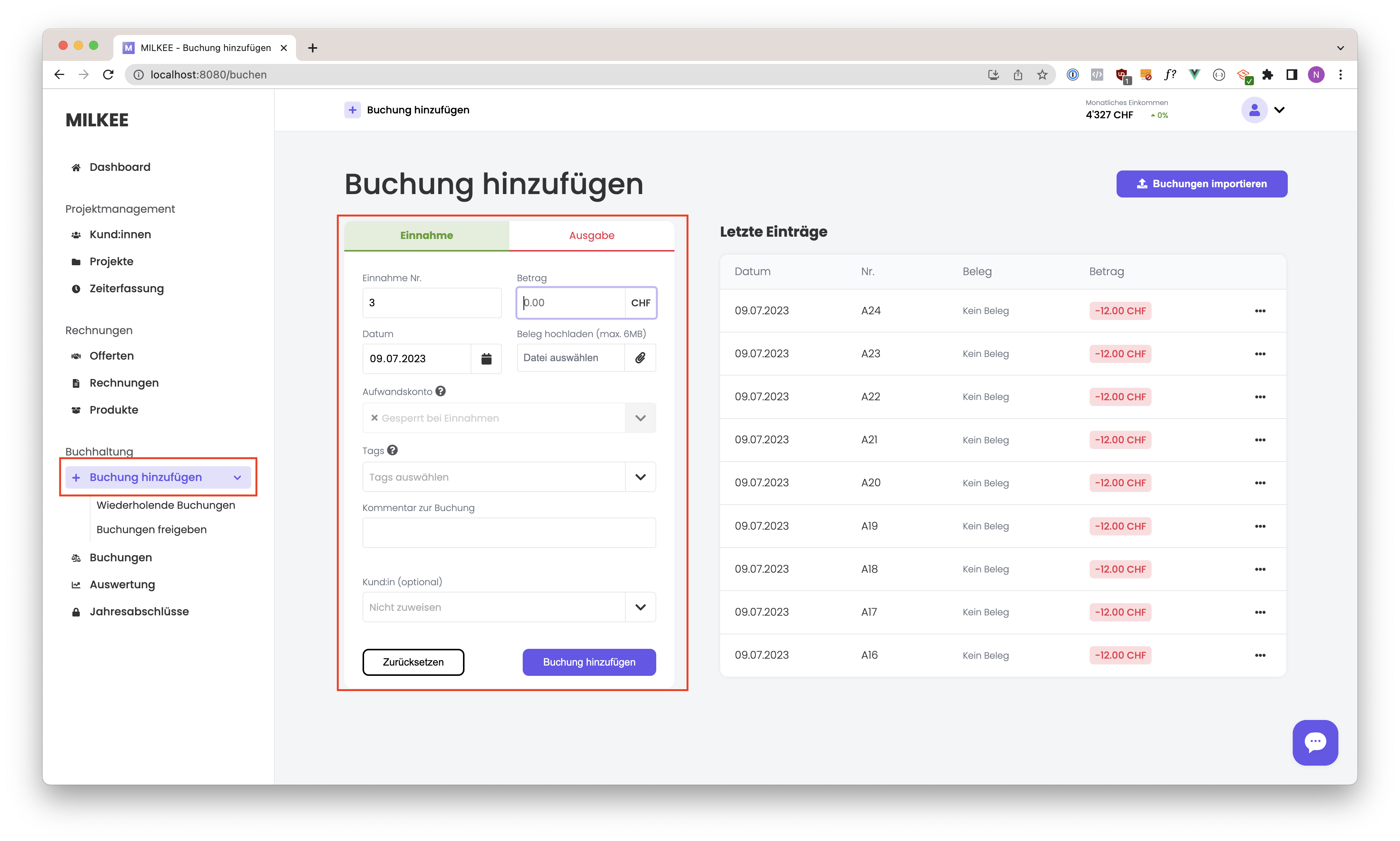Bookmark page with star icon
The image size is (1400, 841).
tap(1042, 75)
